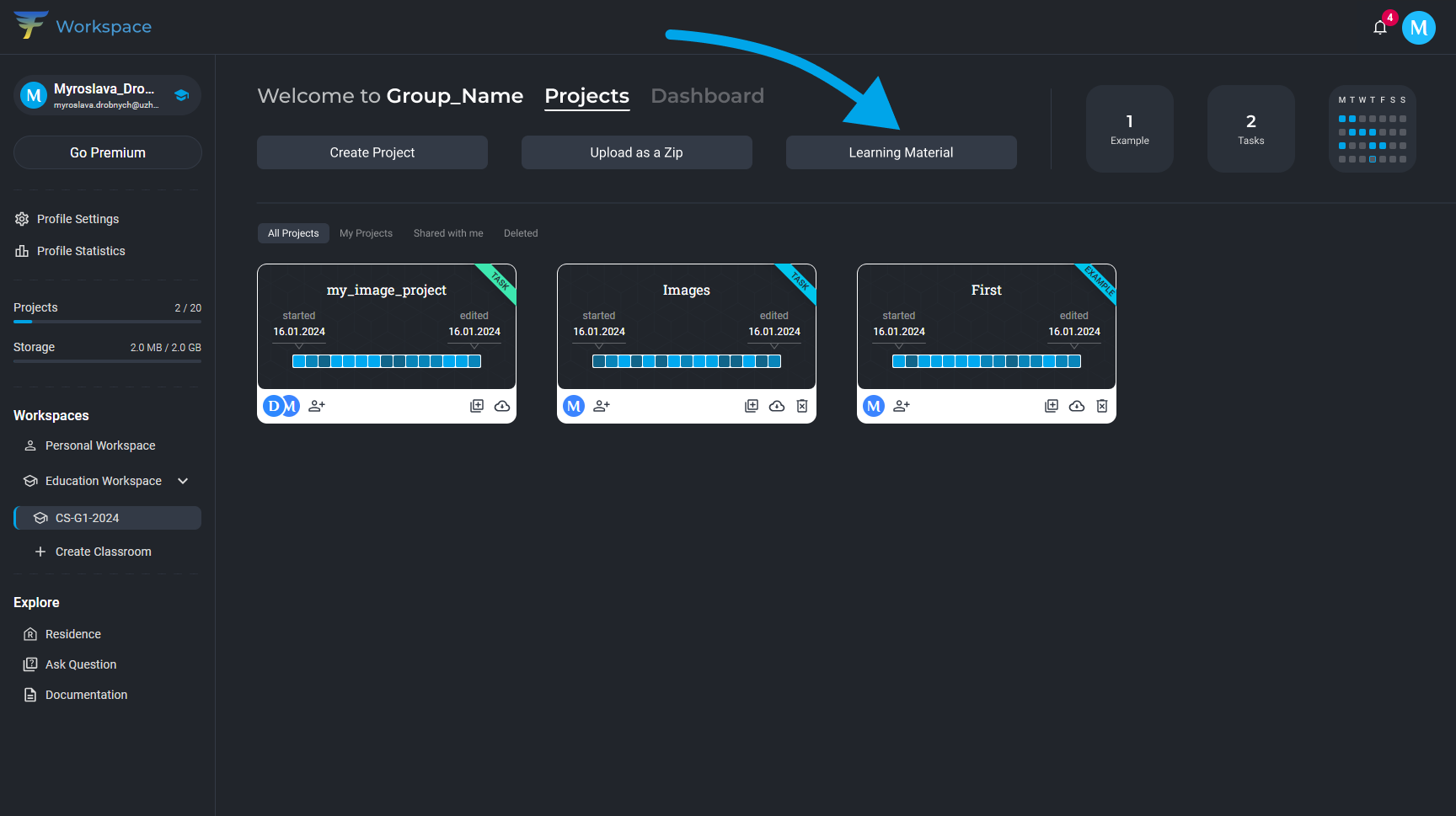Click the education cap icon beside username
The width and height of the screenshot is (1456, 816).
pyautogui.click(x=181, y=95)
